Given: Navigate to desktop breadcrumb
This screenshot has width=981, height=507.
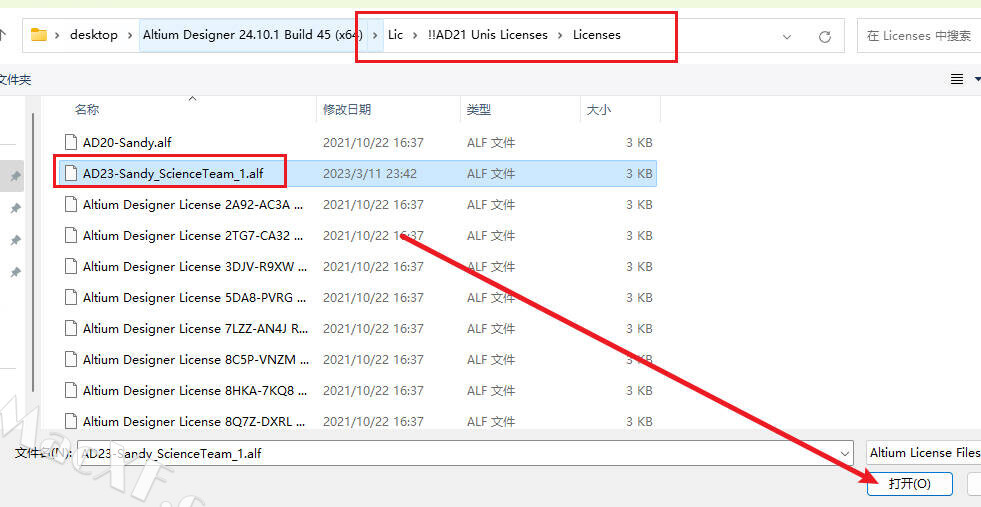Looking at the screenshot, I should [x=94, y=35].
